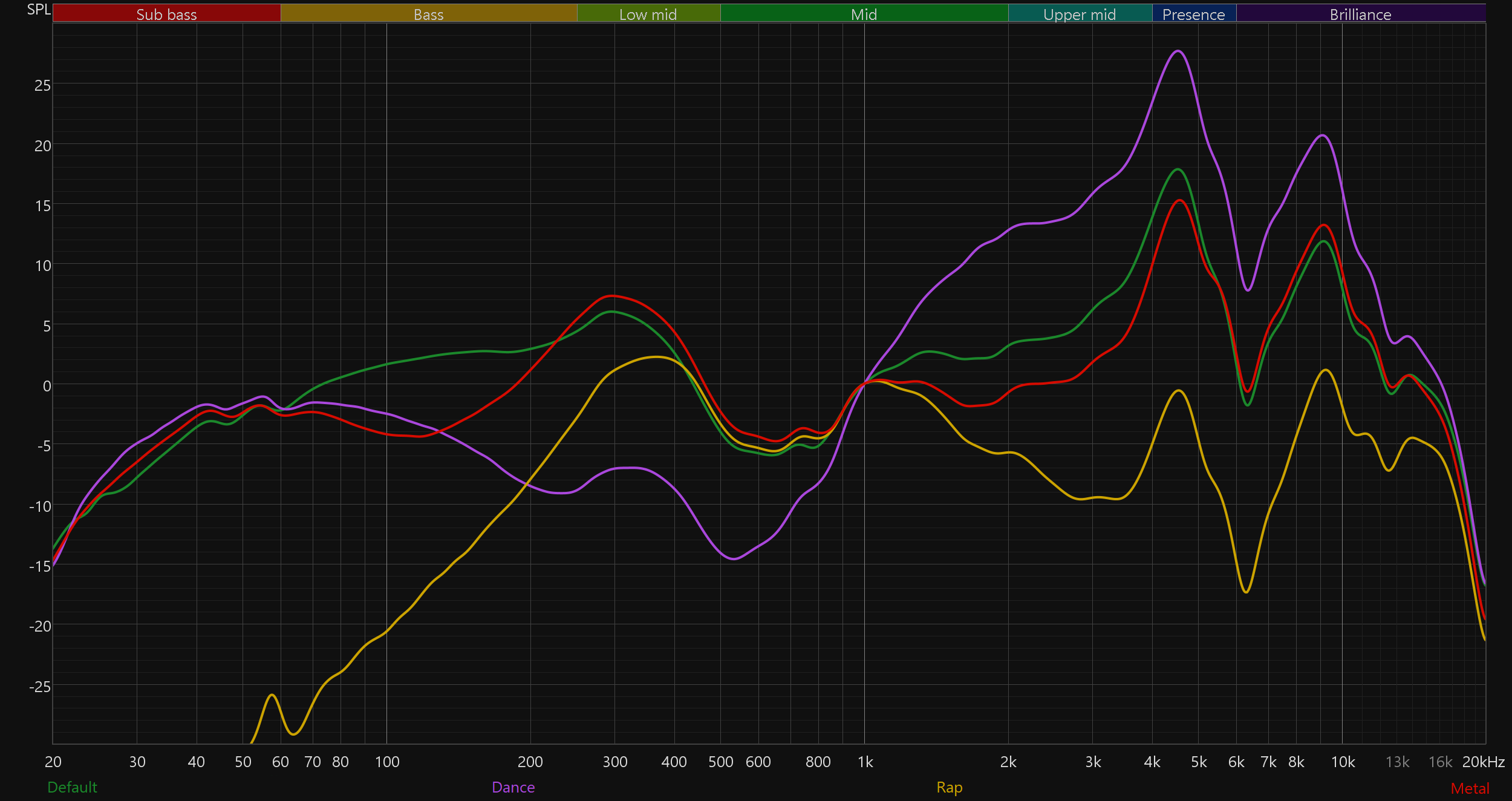This screenshot has width=1512, height=801.
Task: Click the -25 dB level axis label
Action: click(x=40, y=687)
